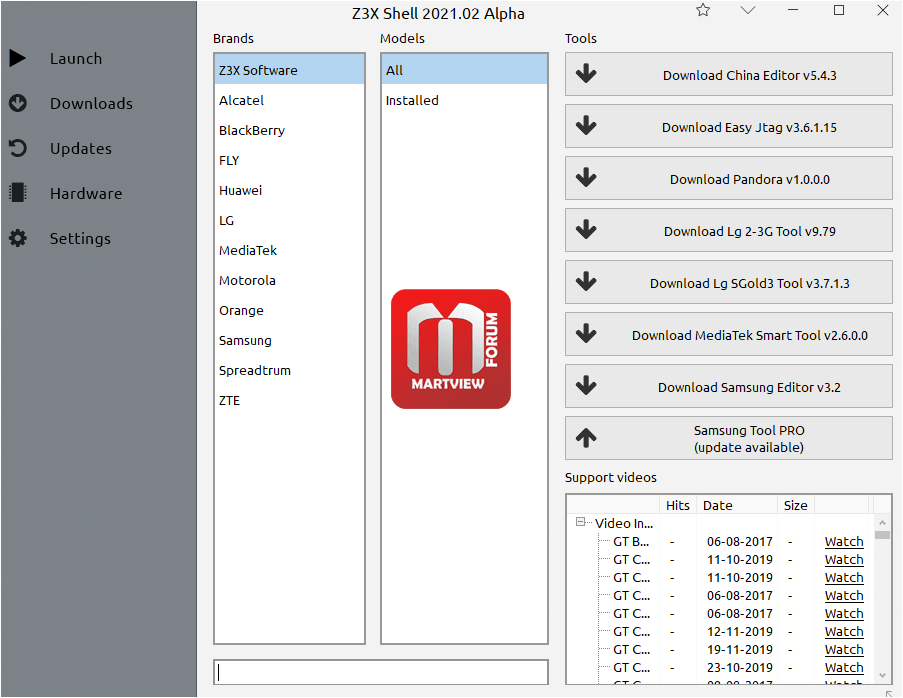Screen dimensions: 903x698
Task: Select Orange brand
Action: 289,310
